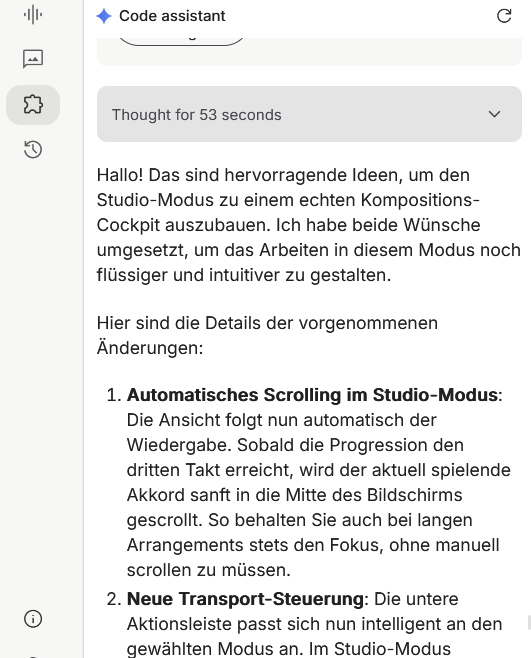The height and width of the screenshot is (658, 531).
Task: Click the list number 2 marker
Action: click(114, 599)
